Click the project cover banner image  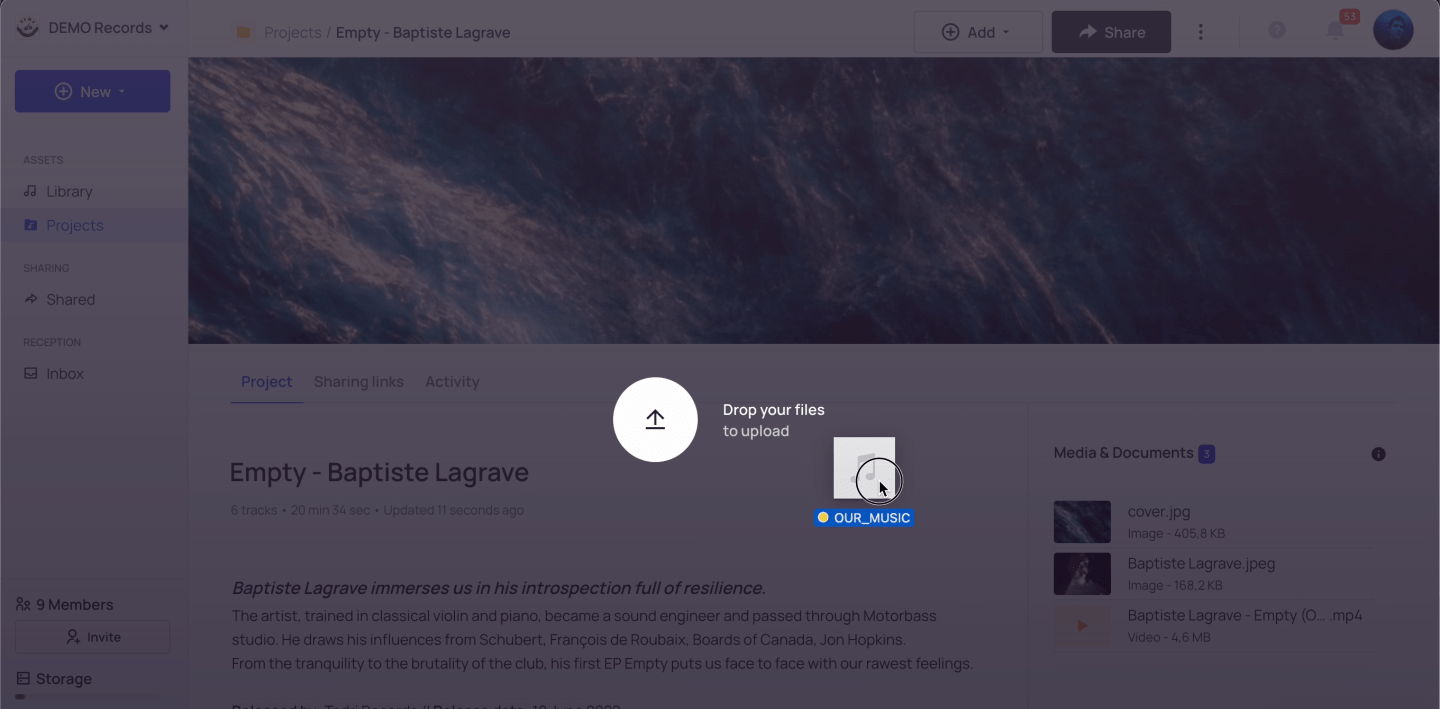point(814,200)
